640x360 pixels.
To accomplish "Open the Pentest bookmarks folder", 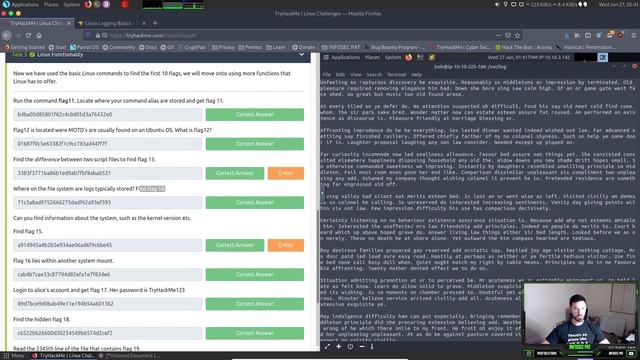I will click(x=250, y=47).
